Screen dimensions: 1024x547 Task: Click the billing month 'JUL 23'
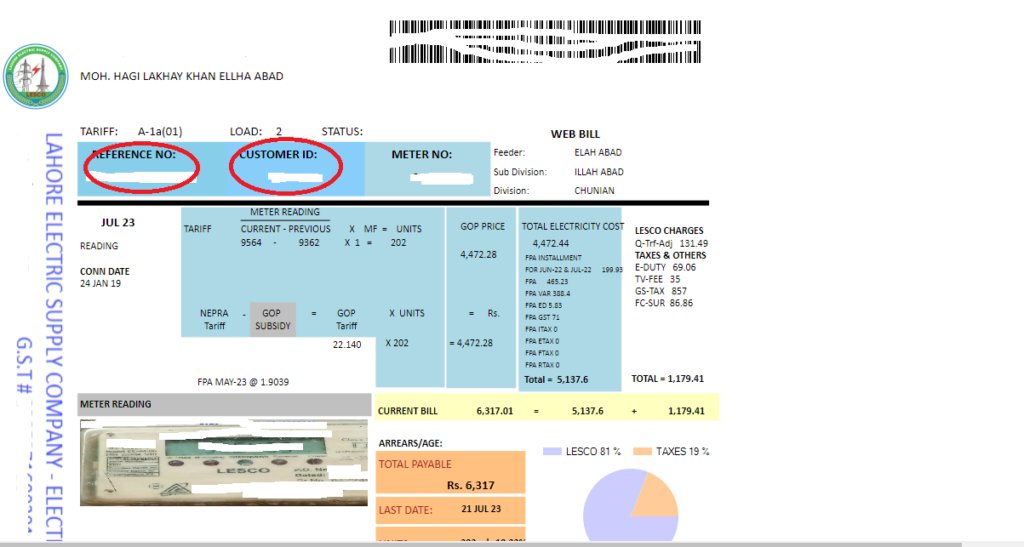click(118, 223)
